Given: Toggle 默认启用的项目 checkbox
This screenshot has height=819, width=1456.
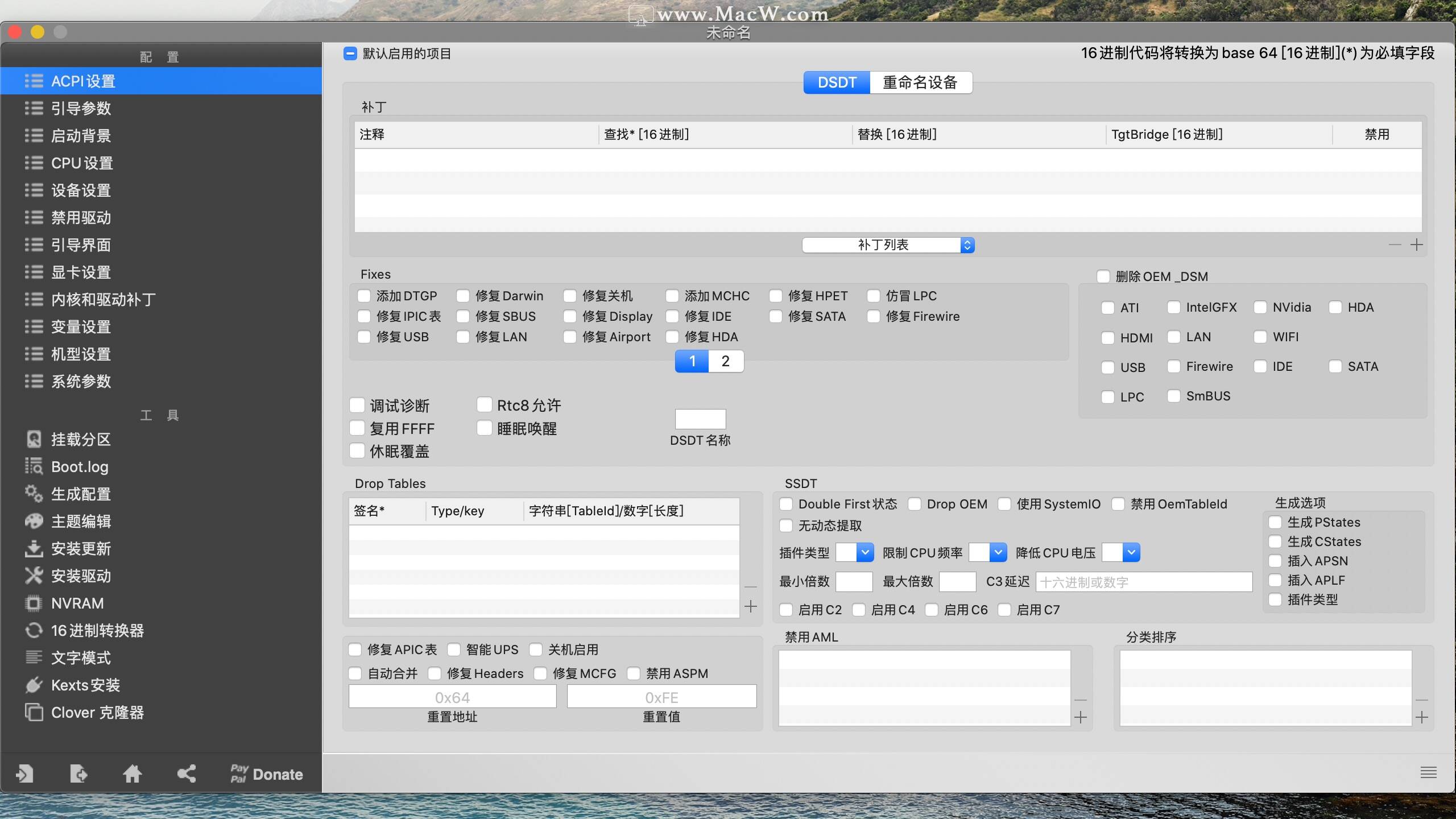Looking at the screenshot, I should pyautogui.click(x=350, y=53).
